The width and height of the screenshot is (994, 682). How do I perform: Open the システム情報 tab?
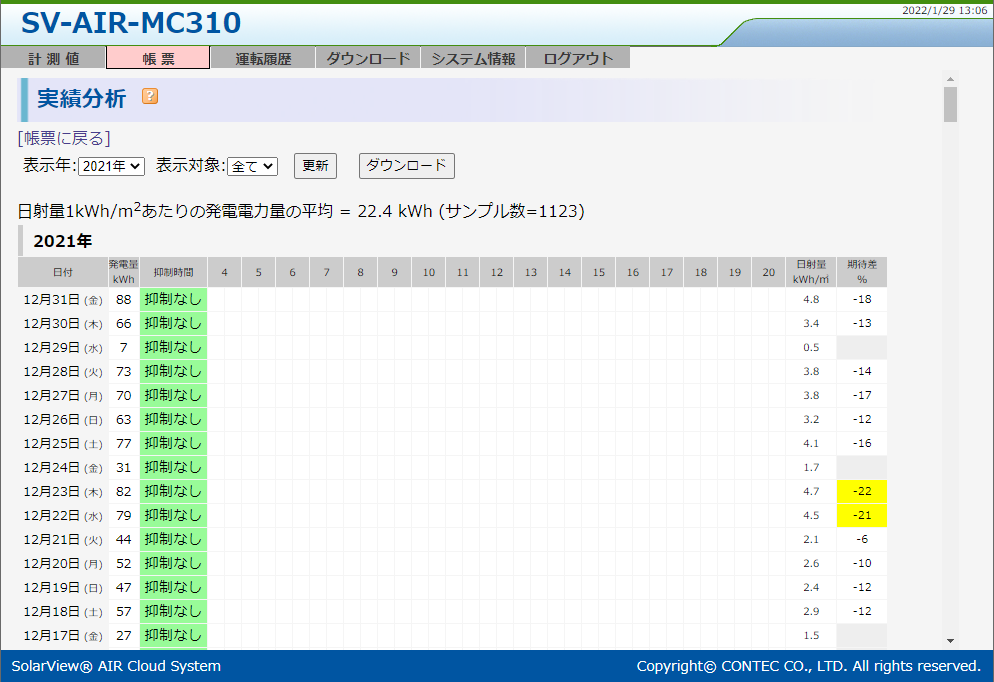pyautogui.click(x=473, y=59)
